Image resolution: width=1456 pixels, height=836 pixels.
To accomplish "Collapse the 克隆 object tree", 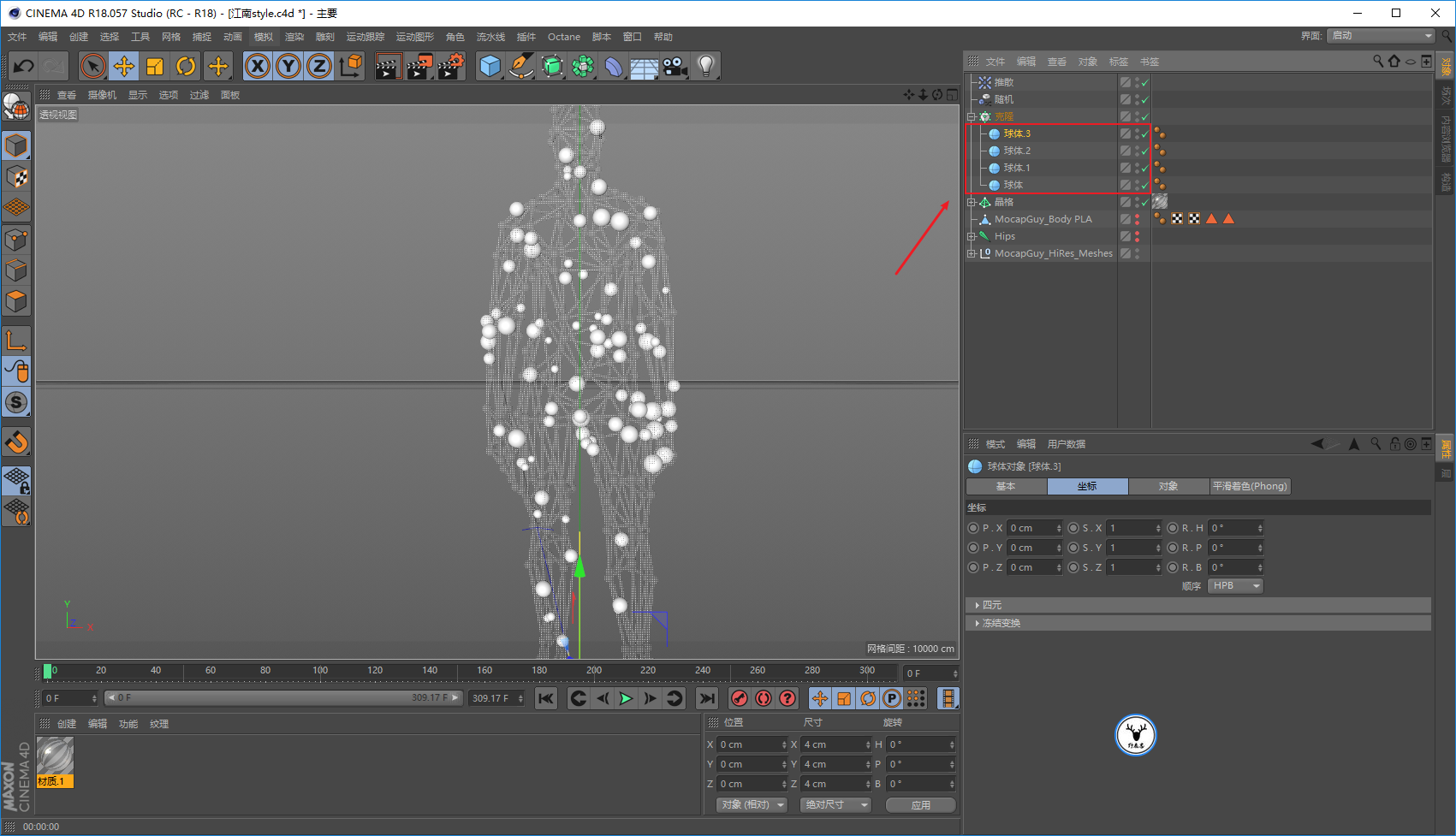I will click(972, 116).
